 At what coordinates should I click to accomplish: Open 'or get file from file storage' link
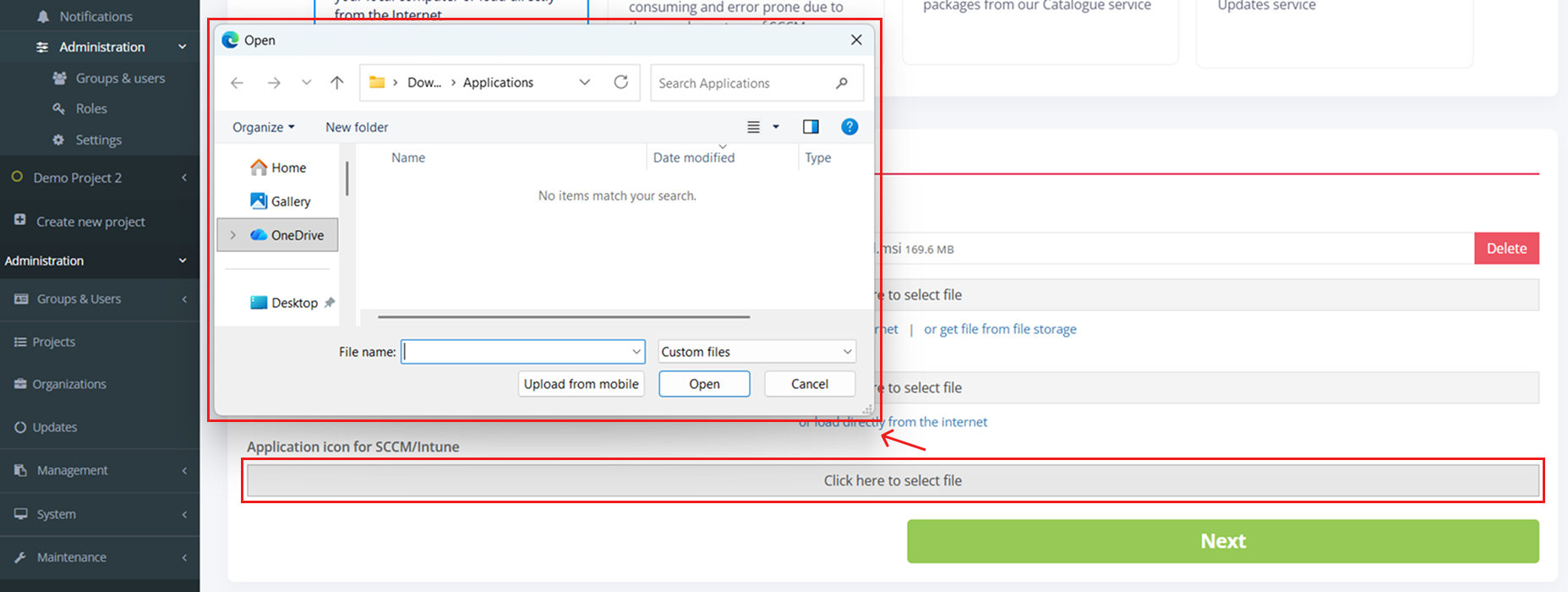pos(1000,329)
